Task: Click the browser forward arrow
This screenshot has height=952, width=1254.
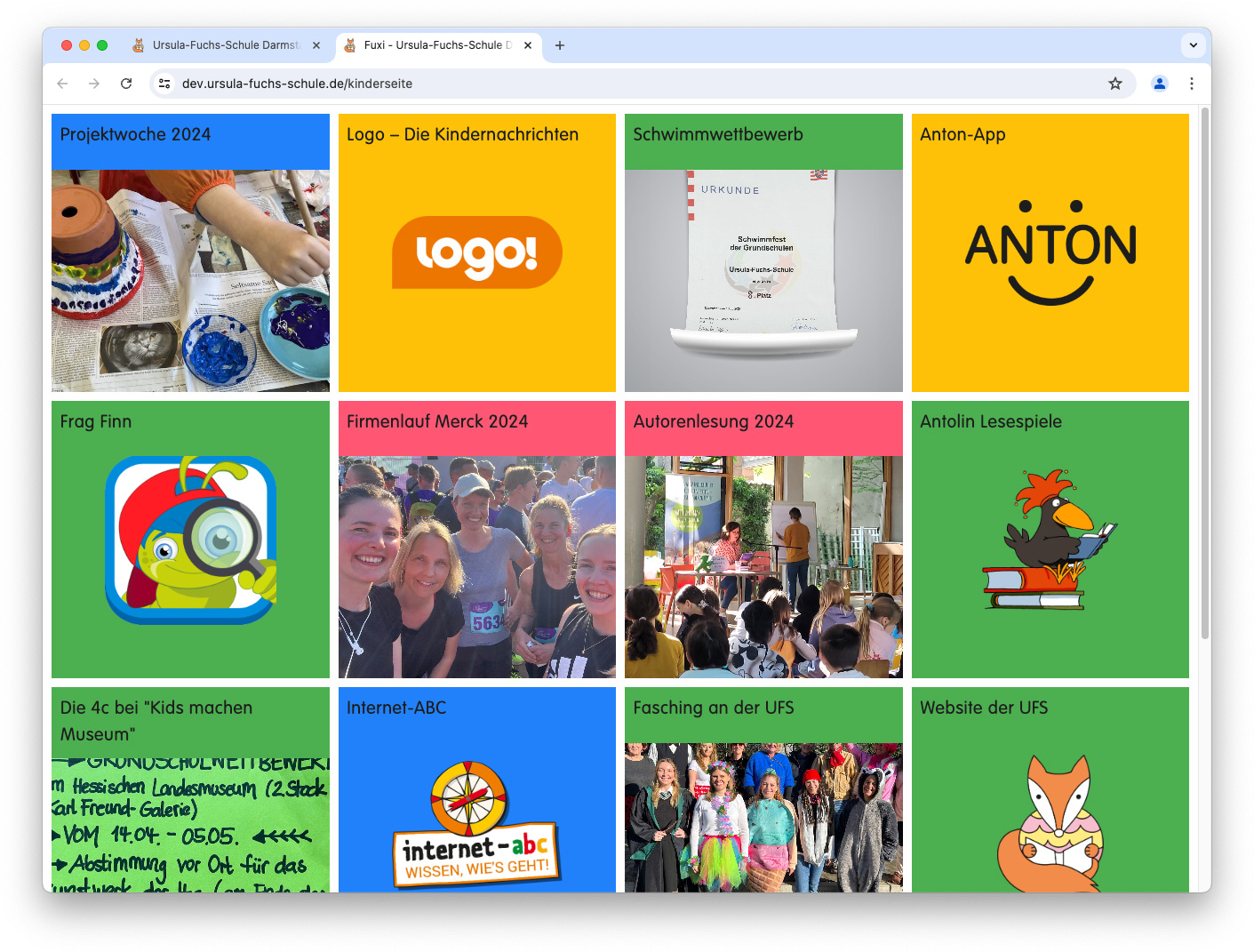Action: coord(94,84)
